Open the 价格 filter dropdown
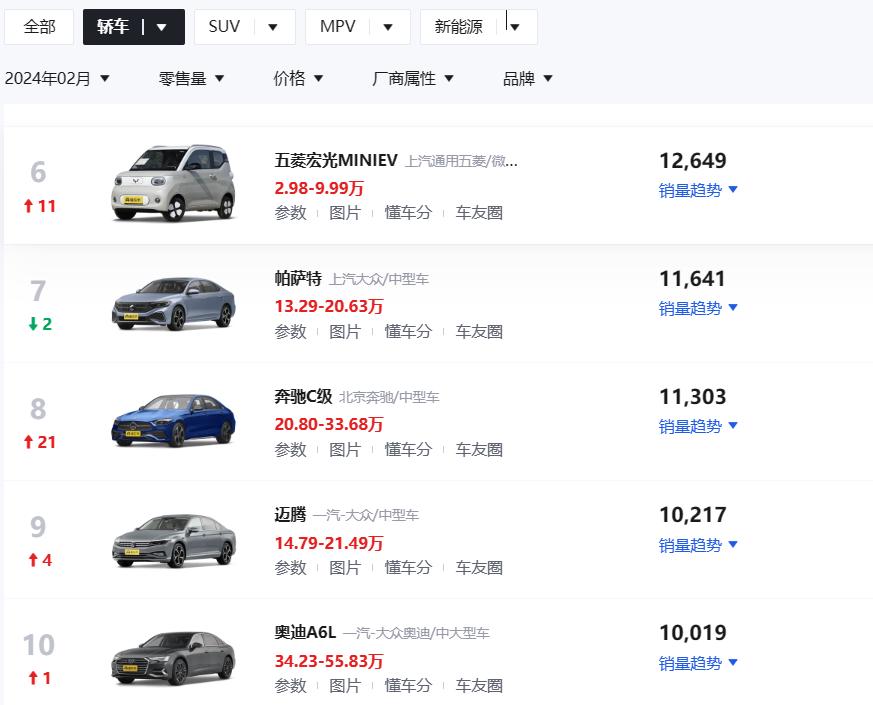Screen dimensions: 873x705 point(298,79)
